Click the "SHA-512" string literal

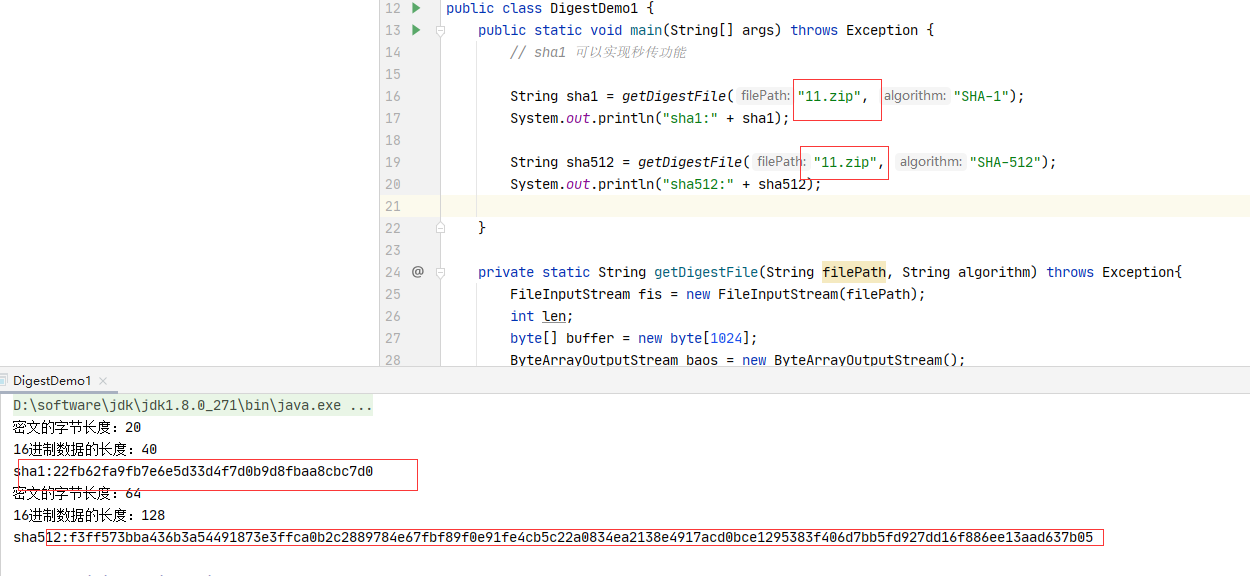[x=1003, y=162]
